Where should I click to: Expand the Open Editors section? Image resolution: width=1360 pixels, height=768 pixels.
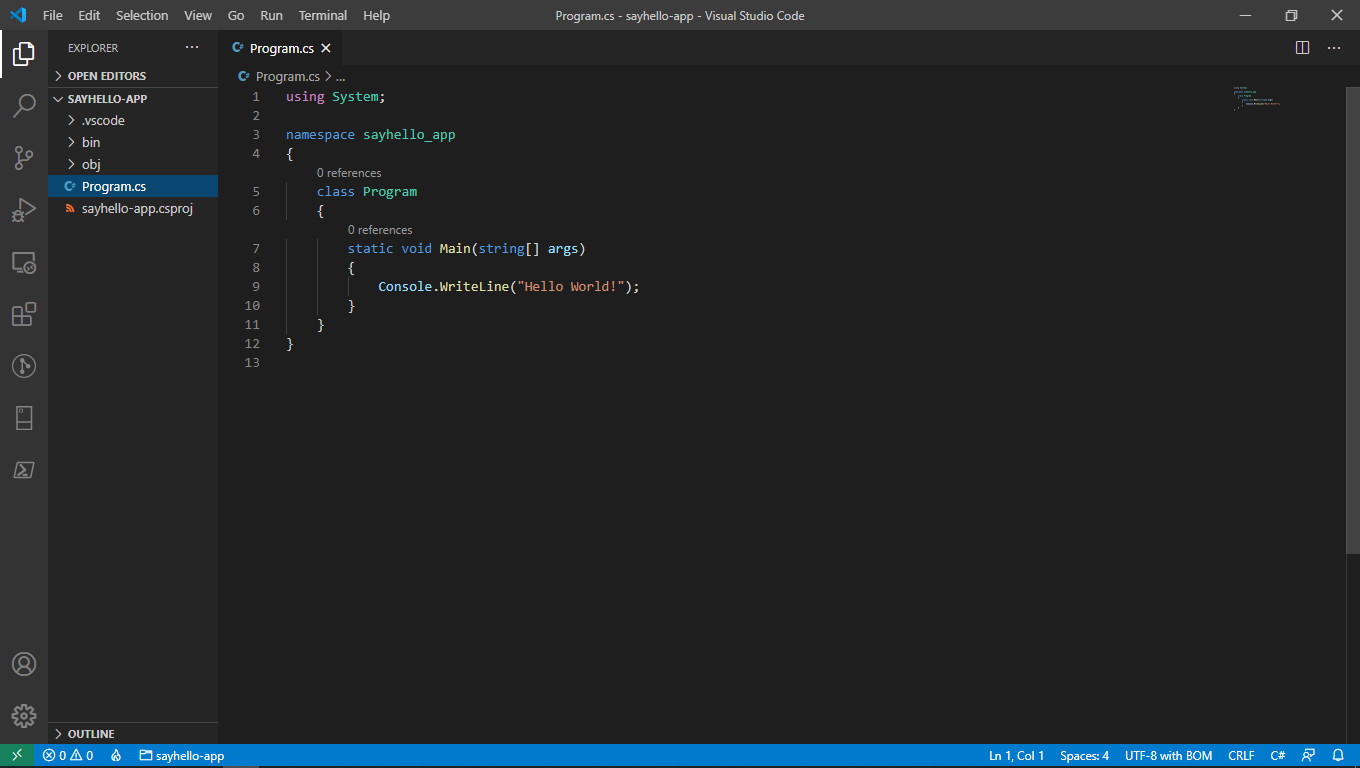106,76
